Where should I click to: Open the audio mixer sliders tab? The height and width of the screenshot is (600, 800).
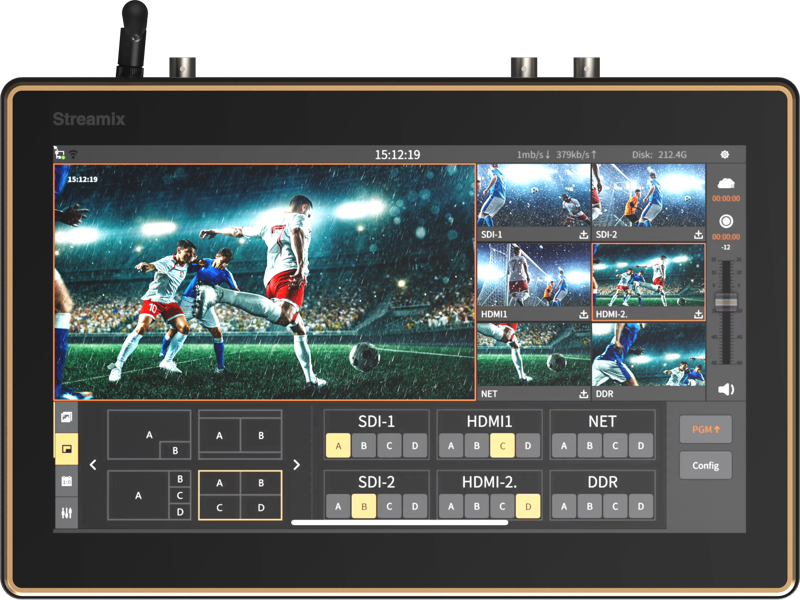pos(66,512)
